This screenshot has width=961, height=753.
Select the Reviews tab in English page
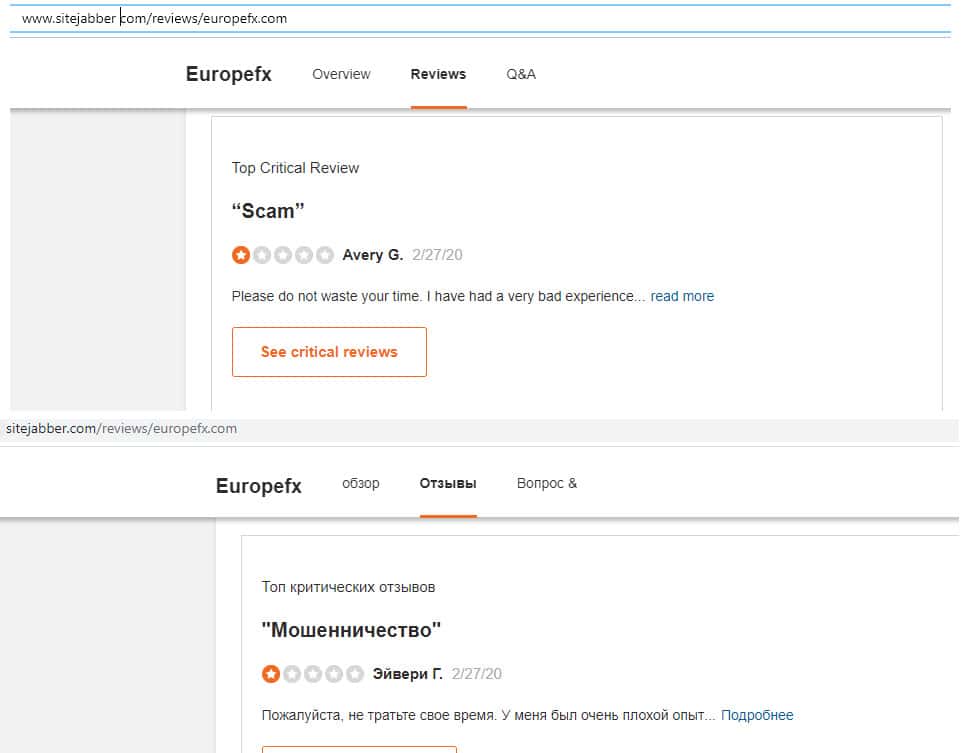438,74
